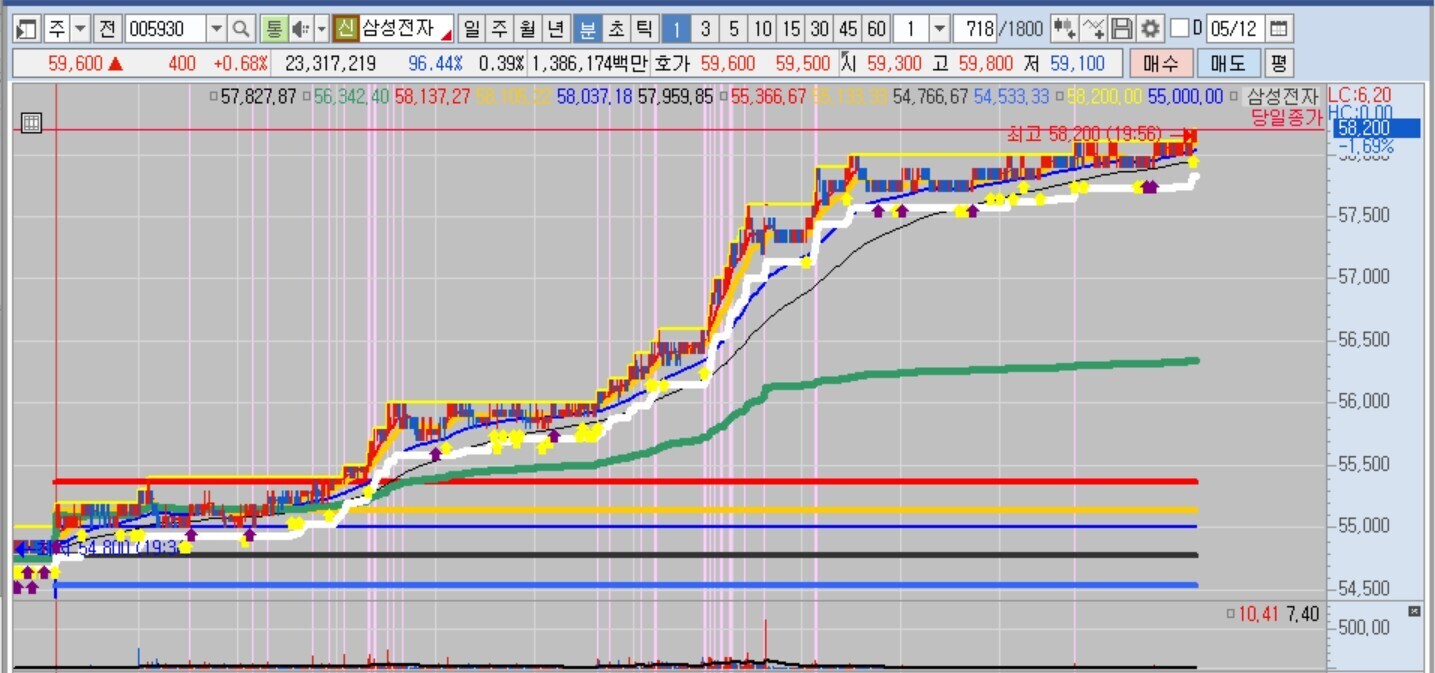Select the 3-minute interval button

coord(706,28)
